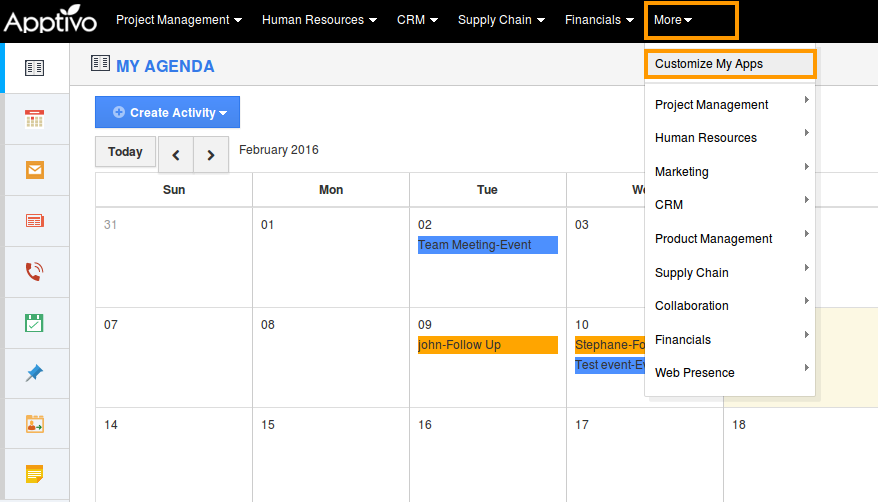Image resolution: width=878 pixels, height=502 pixels.
Task: Open the yellow sticky notes icon
Action: pyautogui.click(x=35, y=474)
